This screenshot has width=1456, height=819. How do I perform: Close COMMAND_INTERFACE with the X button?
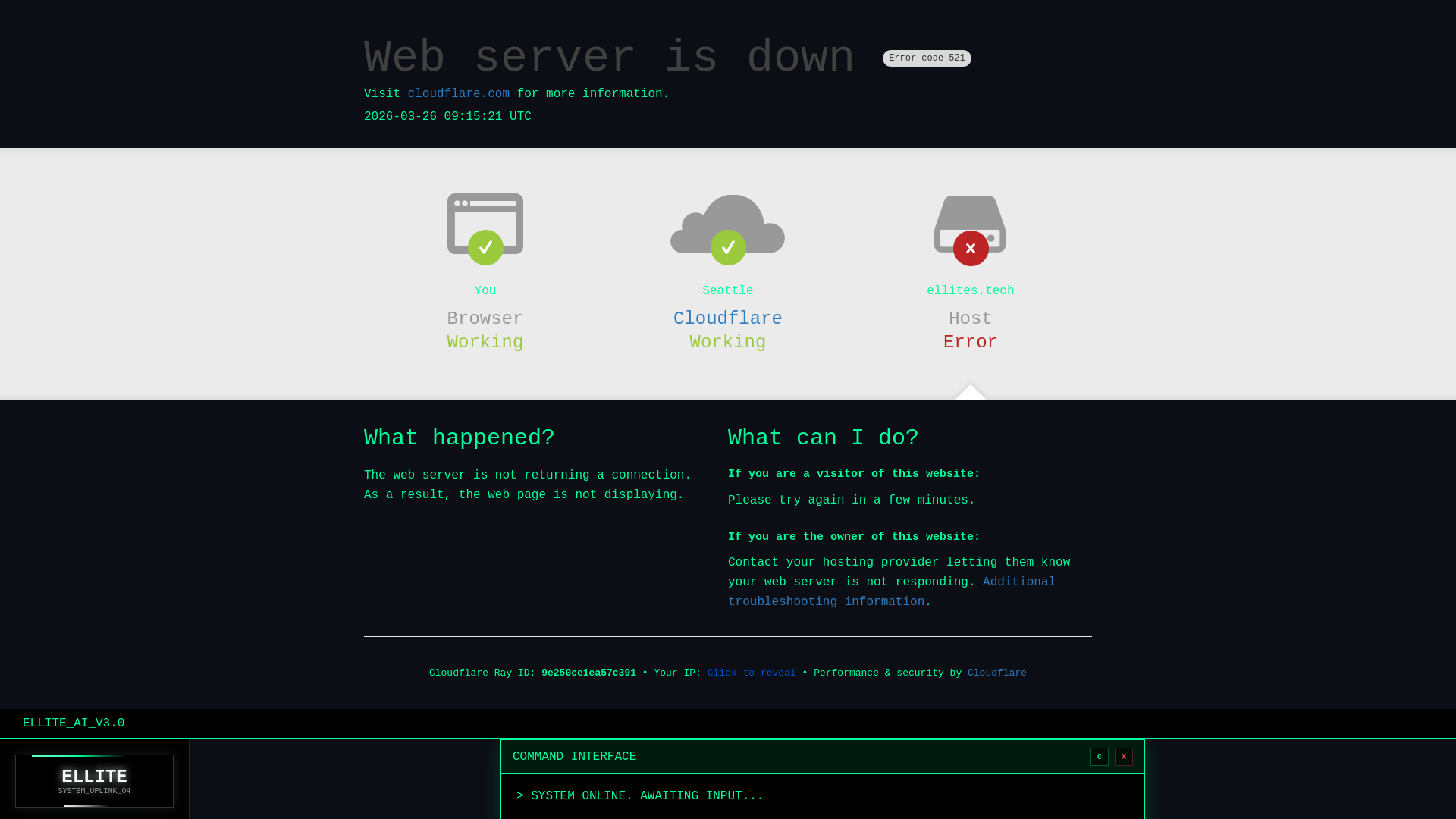coord(1123,757)
